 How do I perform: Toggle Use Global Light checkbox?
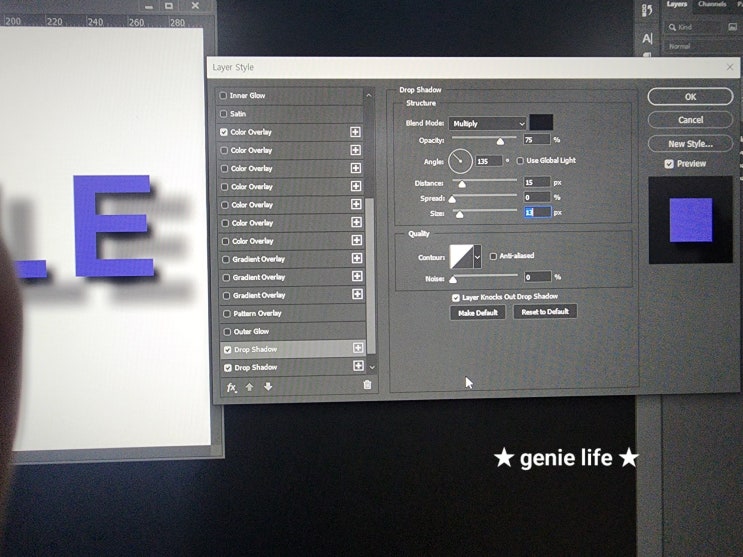520,161
